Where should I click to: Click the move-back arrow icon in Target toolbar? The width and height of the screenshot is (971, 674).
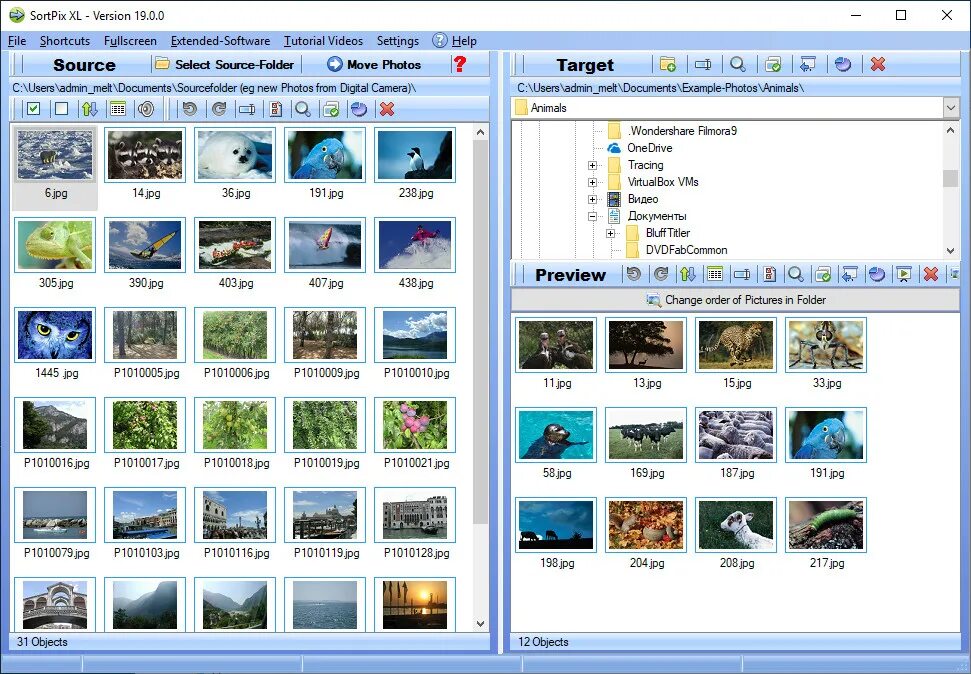click(x=808, y=64)
